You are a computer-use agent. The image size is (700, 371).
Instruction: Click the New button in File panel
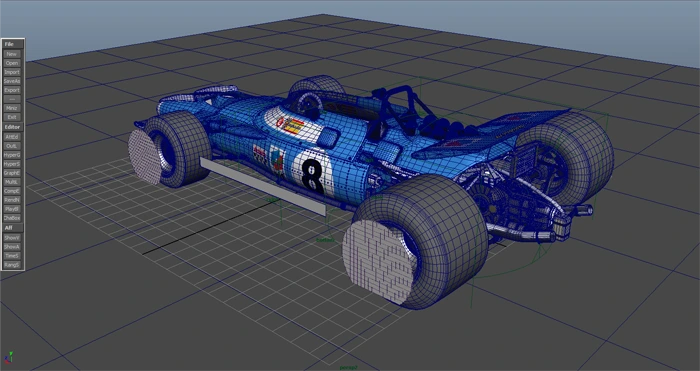tap(12, 54)
